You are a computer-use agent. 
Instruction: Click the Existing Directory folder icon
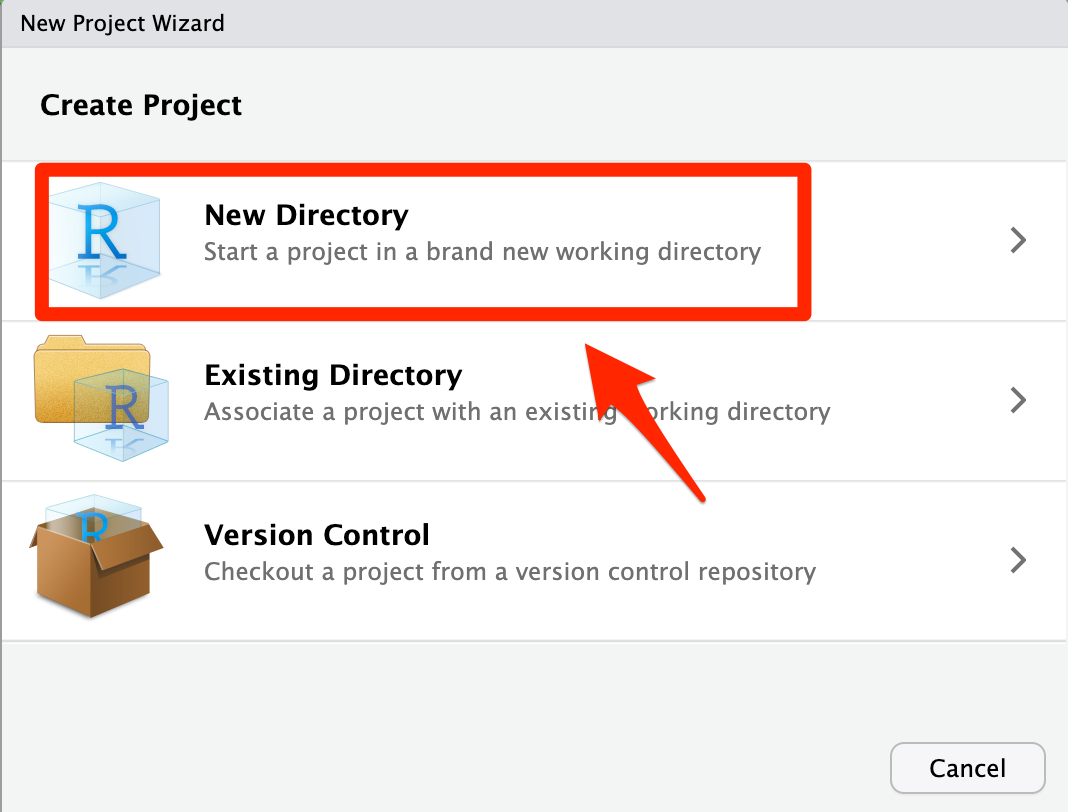coord(101,399)
